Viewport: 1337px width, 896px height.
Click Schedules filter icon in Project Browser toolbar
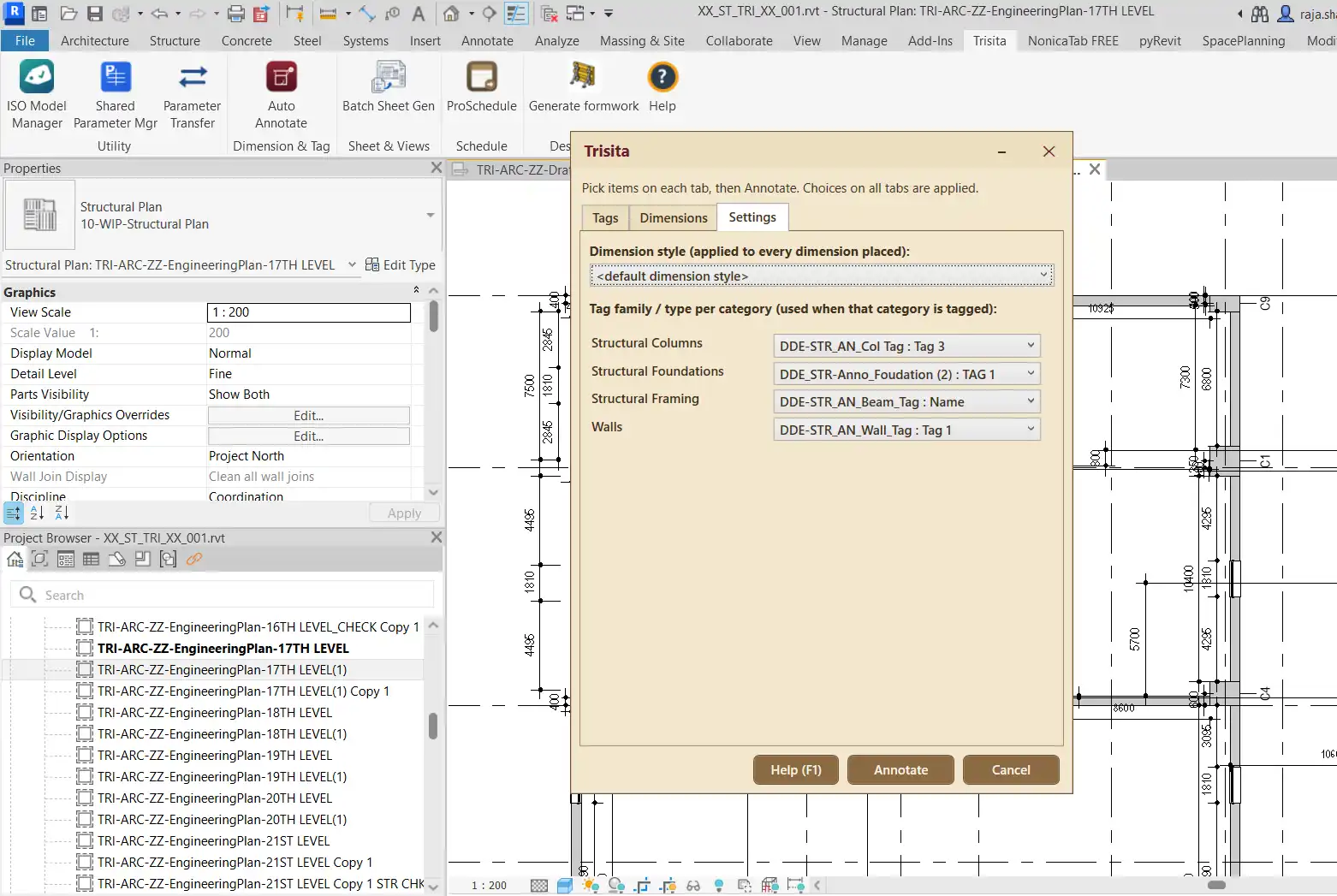[x=92, y=559]
